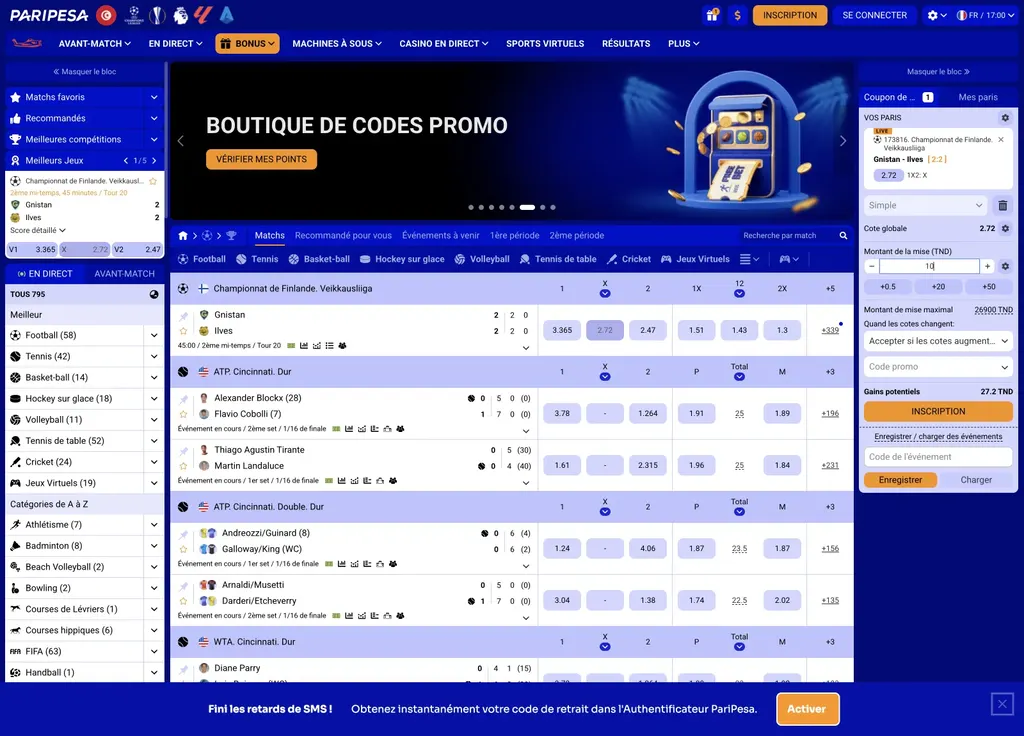Delete bets with the trash icon
1024x736 pixels.
coord(1002,205)
